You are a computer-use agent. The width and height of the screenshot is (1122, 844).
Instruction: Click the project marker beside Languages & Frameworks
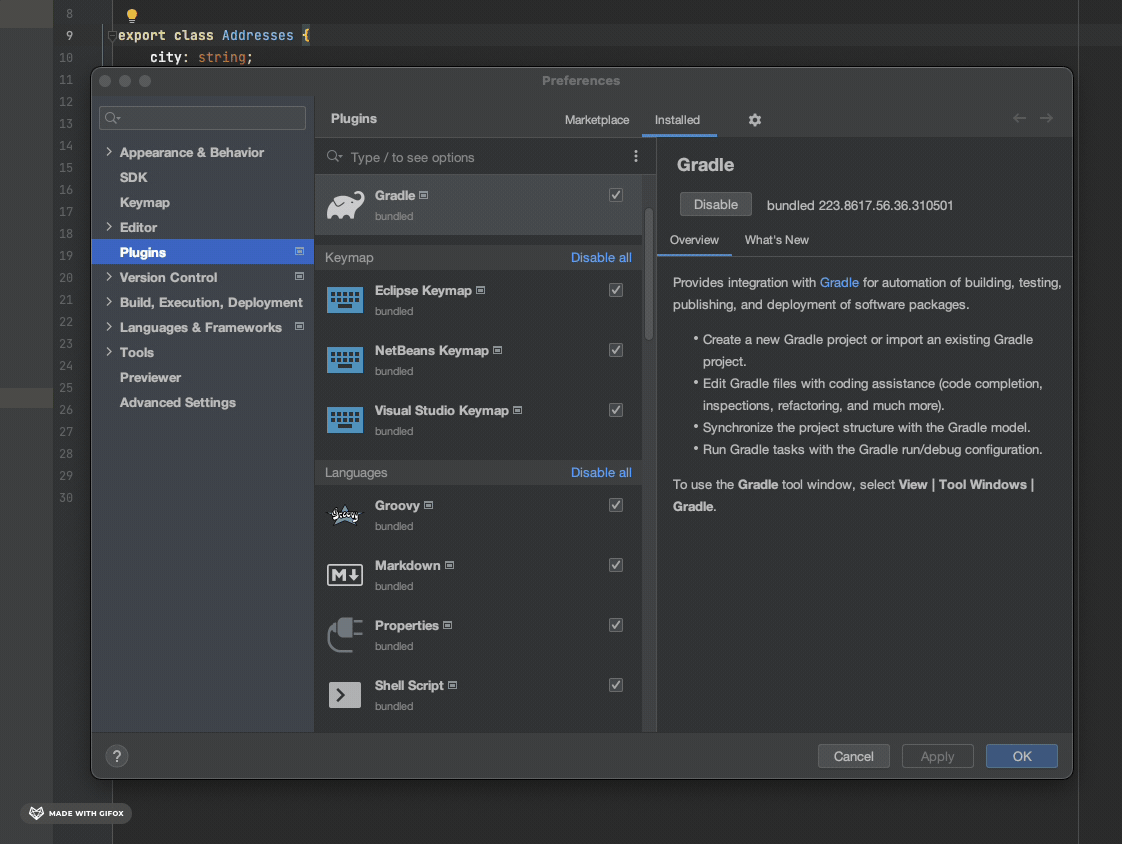tap(300, 327)
